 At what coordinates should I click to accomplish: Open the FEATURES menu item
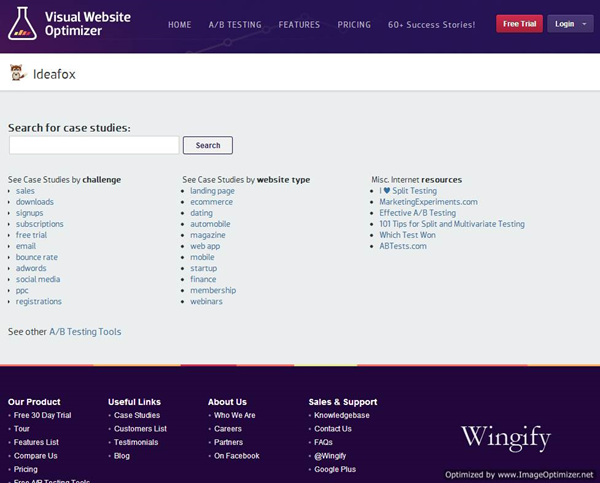299,25
